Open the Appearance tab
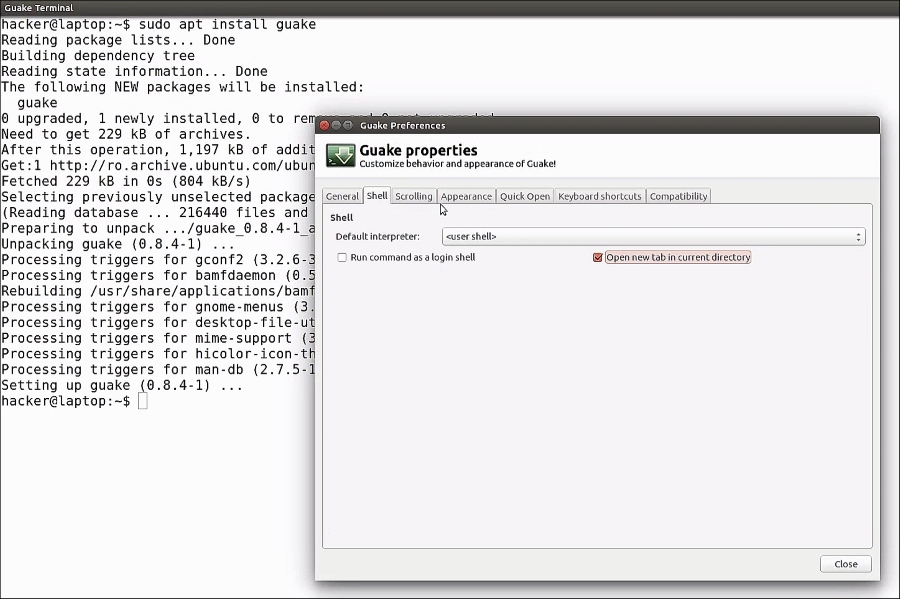Viewport: 900px width, 599px height. (x=466, y=196)
